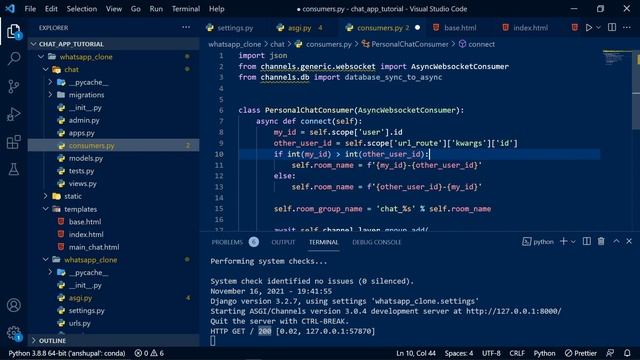The image size is (640, 360).
Task: Open the python terminal profile label
Action: tap(538, 242)
